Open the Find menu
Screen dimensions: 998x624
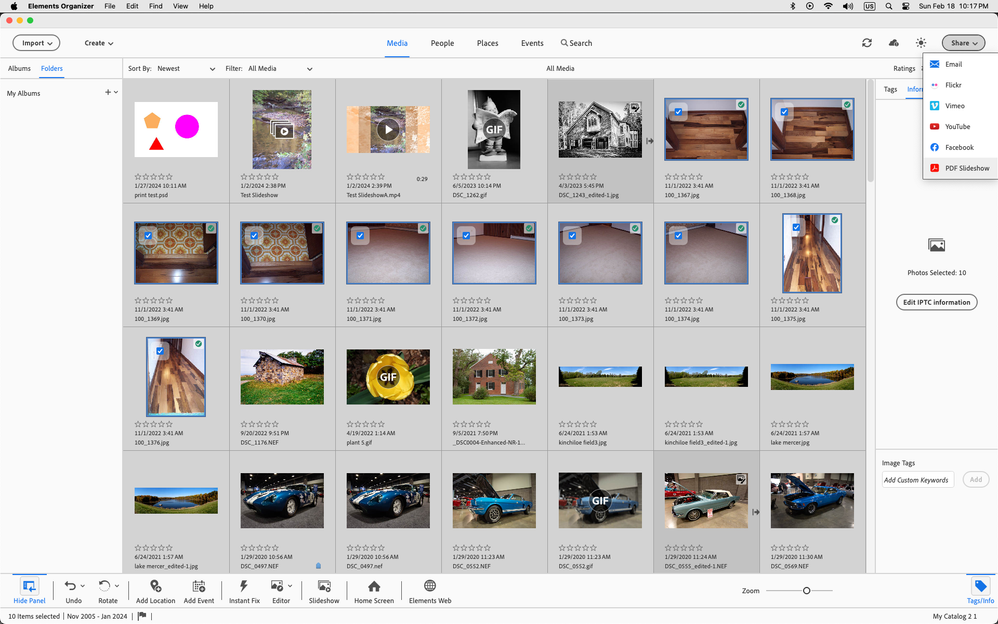tap(155, 6)
